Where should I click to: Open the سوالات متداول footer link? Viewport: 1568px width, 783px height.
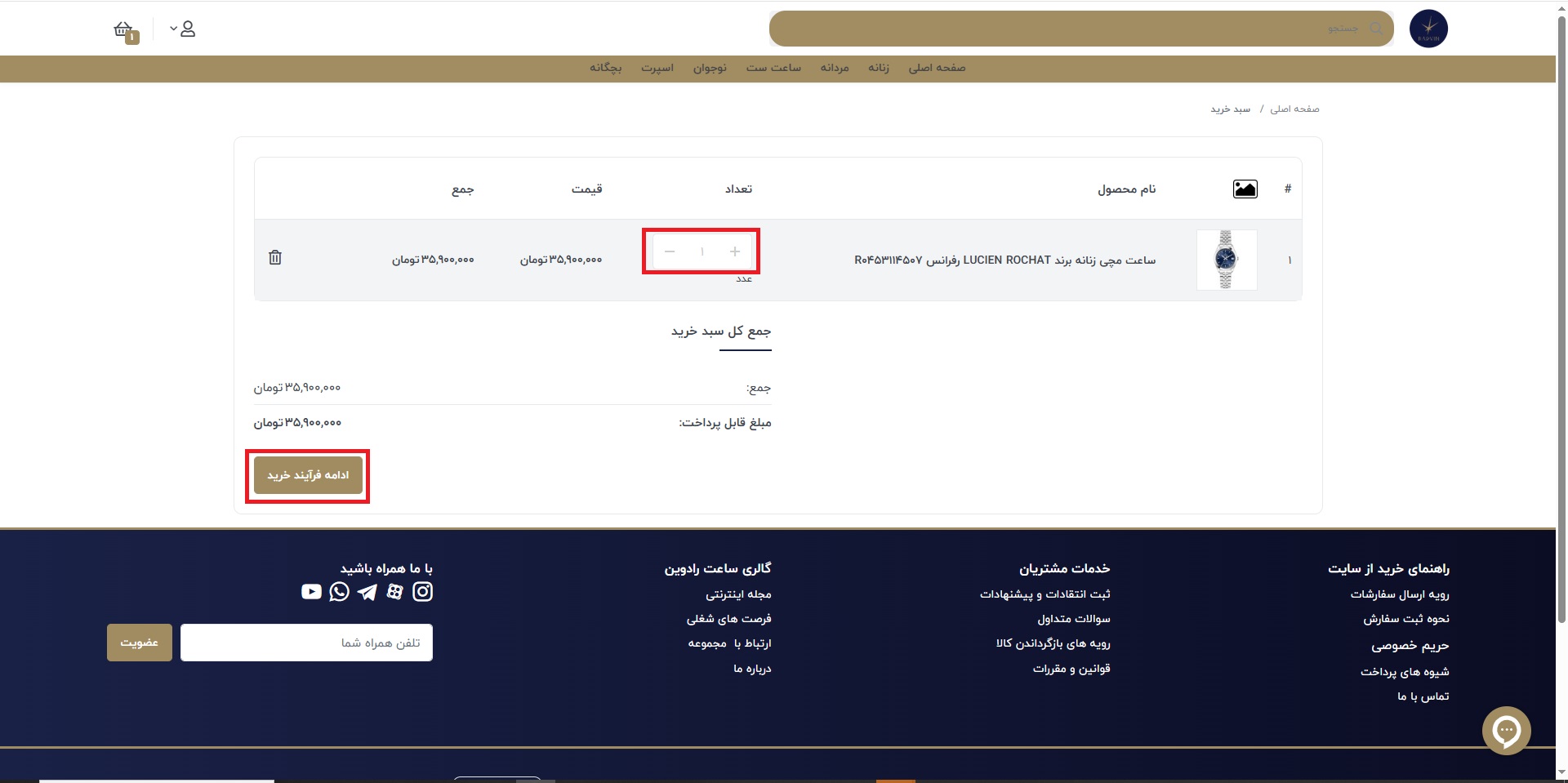1074,619
